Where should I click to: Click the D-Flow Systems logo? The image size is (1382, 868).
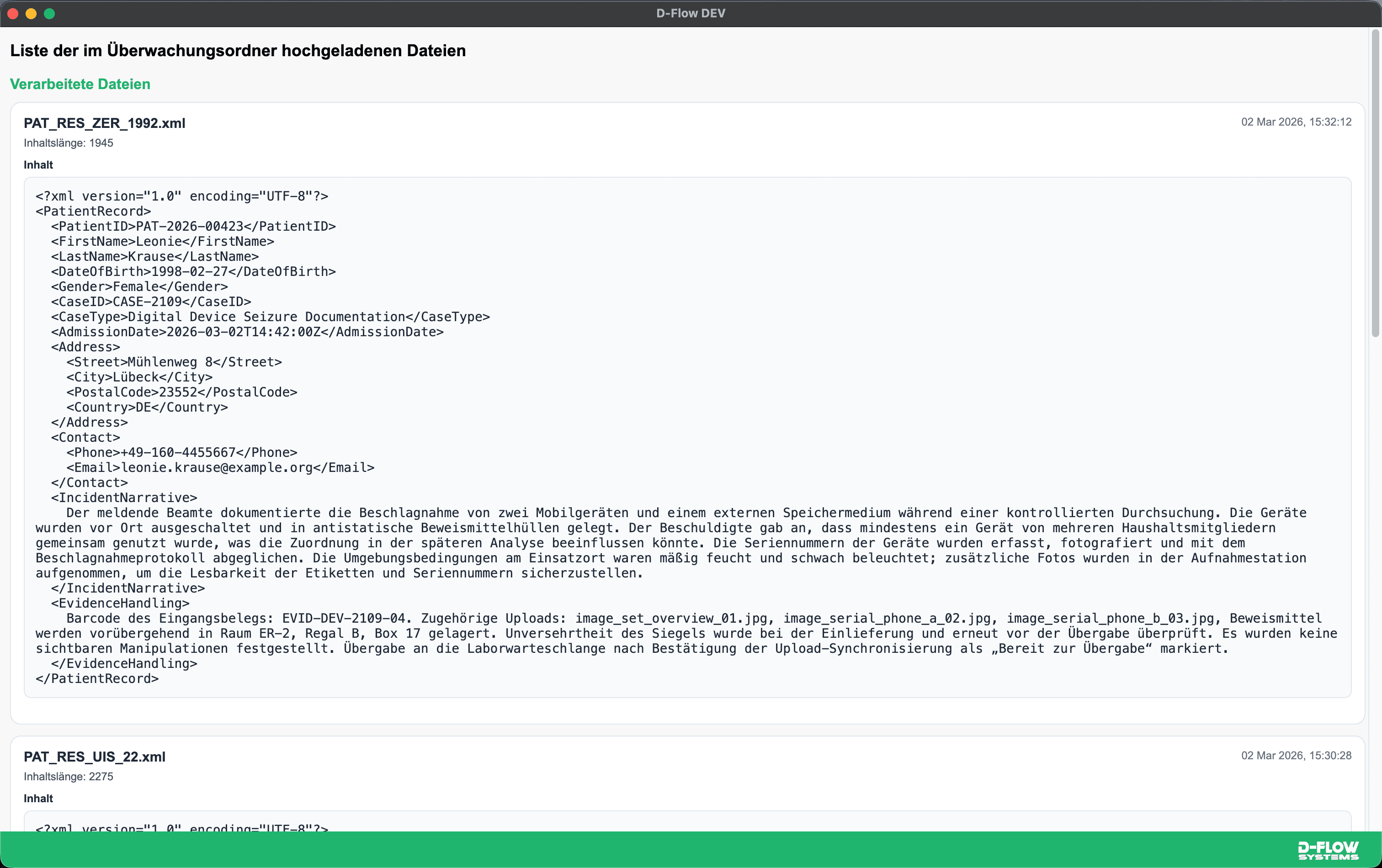1328,850
